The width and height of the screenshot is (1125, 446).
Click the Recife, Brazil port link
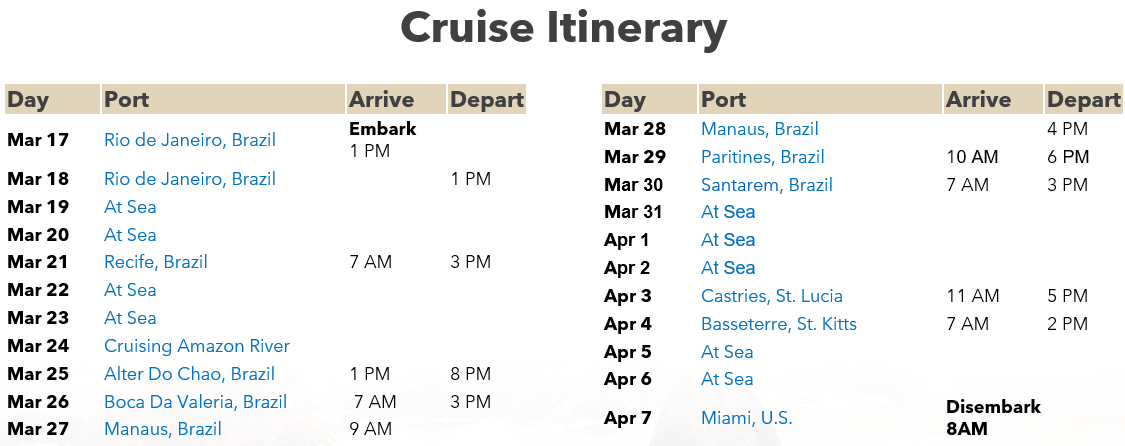(x=156, y=262)
